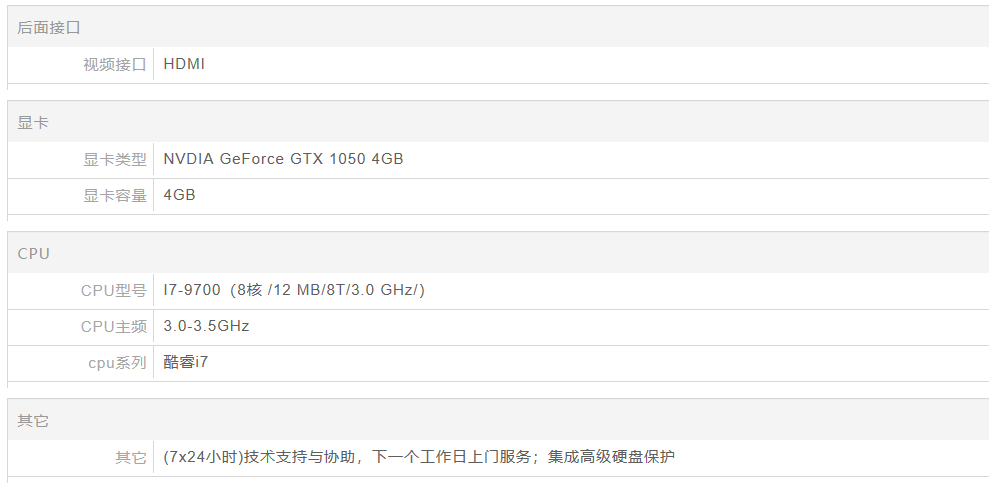Image resolution: width=996 pixels, height=484 pixels.
Task: Click the 显卡类型 label
Action: point(114,159)
